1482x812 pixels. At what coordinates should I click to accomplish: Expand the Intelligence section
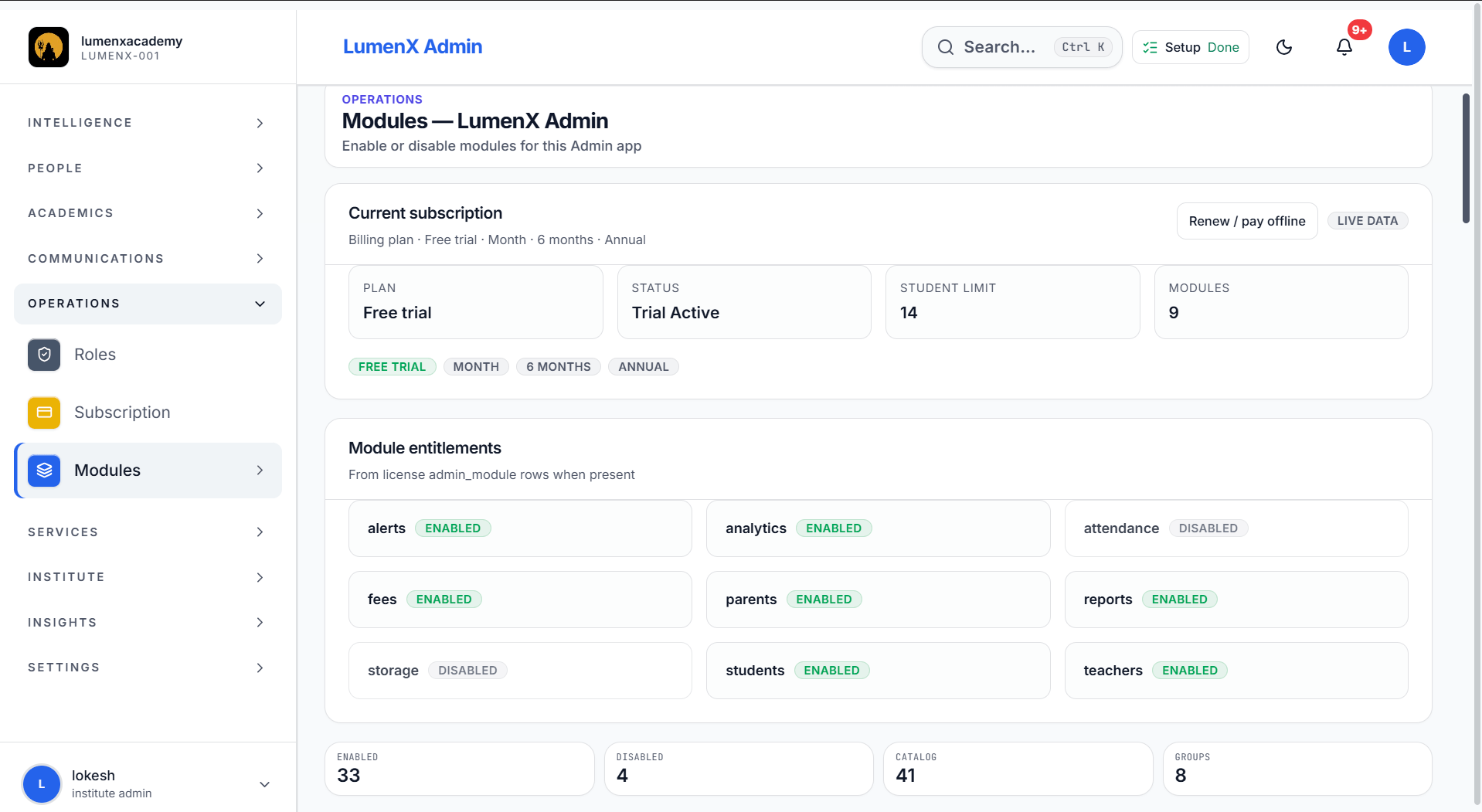(148, 123)
